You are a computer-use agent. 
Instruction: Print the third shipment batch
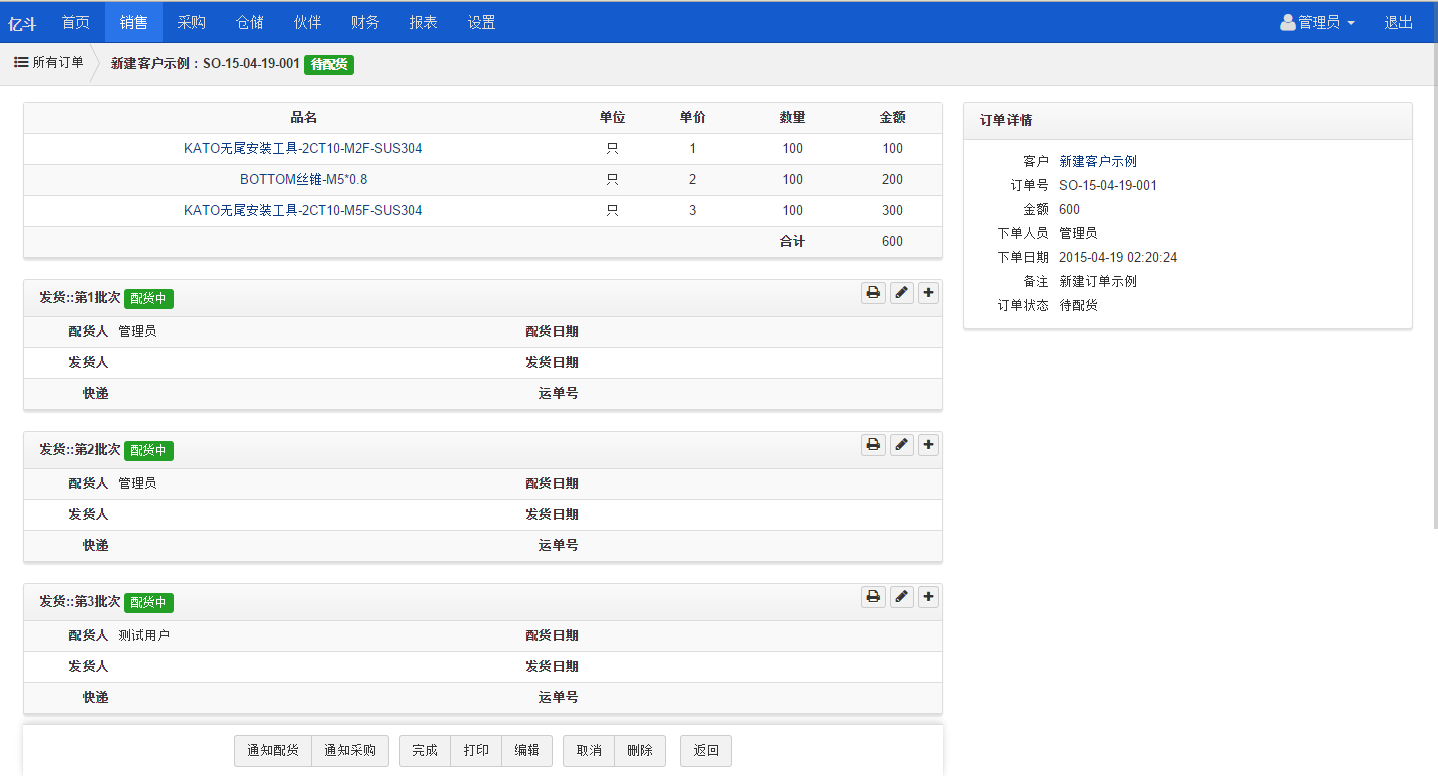click(x=873, y=597)
